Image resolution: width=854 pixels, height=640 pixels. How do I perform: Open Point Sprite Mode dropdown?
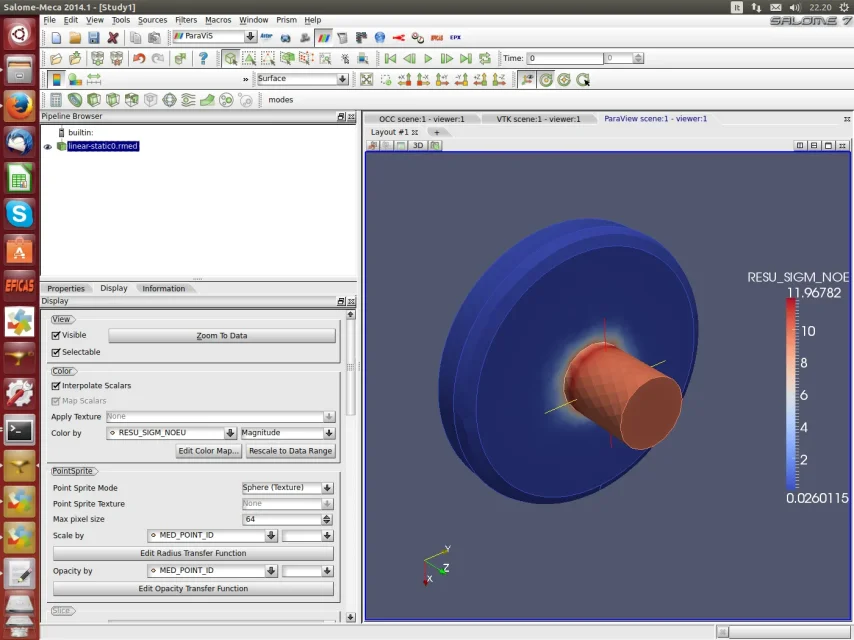tap(327, 488)
